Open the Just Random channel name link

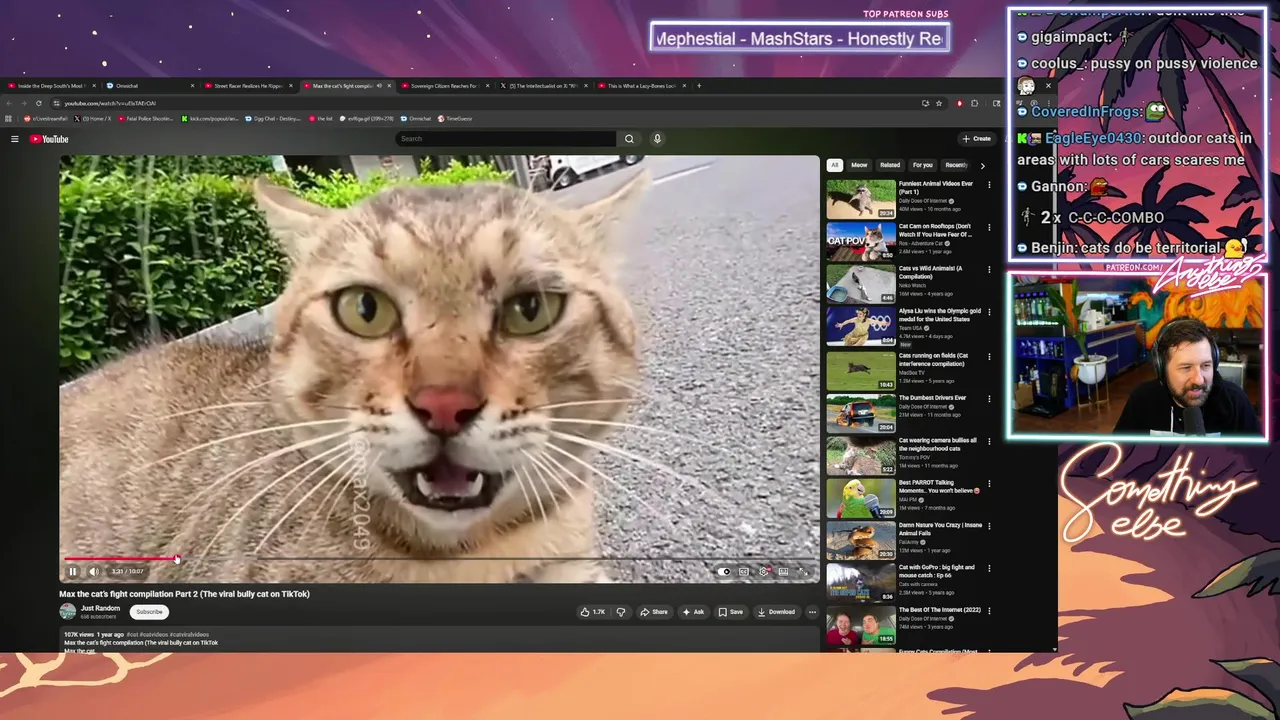click(100, 608)
